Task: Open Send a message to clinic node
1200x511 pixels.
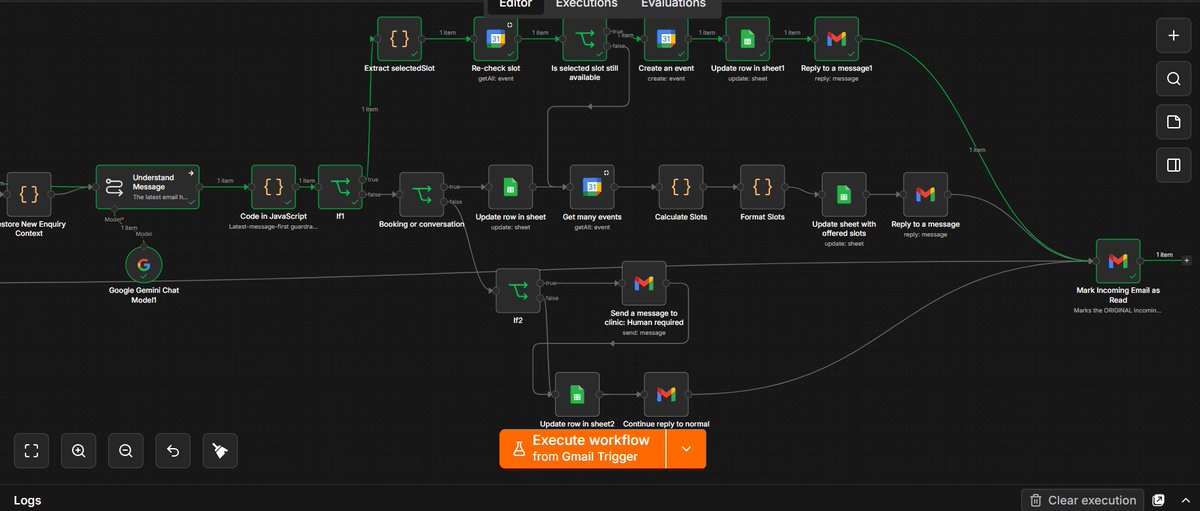Action: 644,283
